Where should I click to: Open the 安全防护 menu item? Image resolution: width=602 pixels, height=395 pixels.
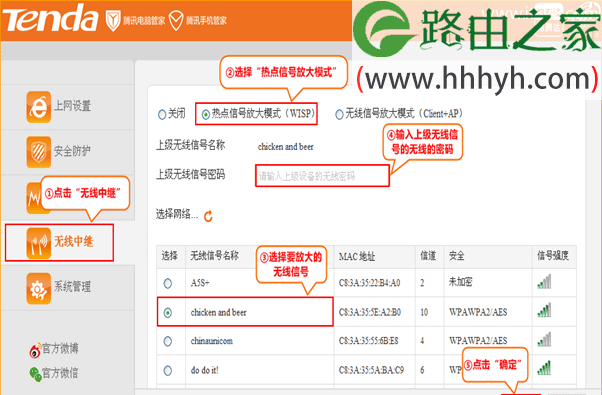(x=72, y=151)
